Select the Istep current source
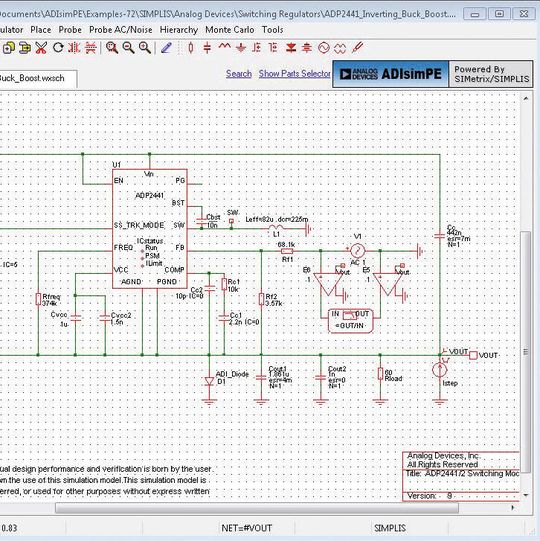The height and width of the screenshot is (541, 540). coord(440,370)
